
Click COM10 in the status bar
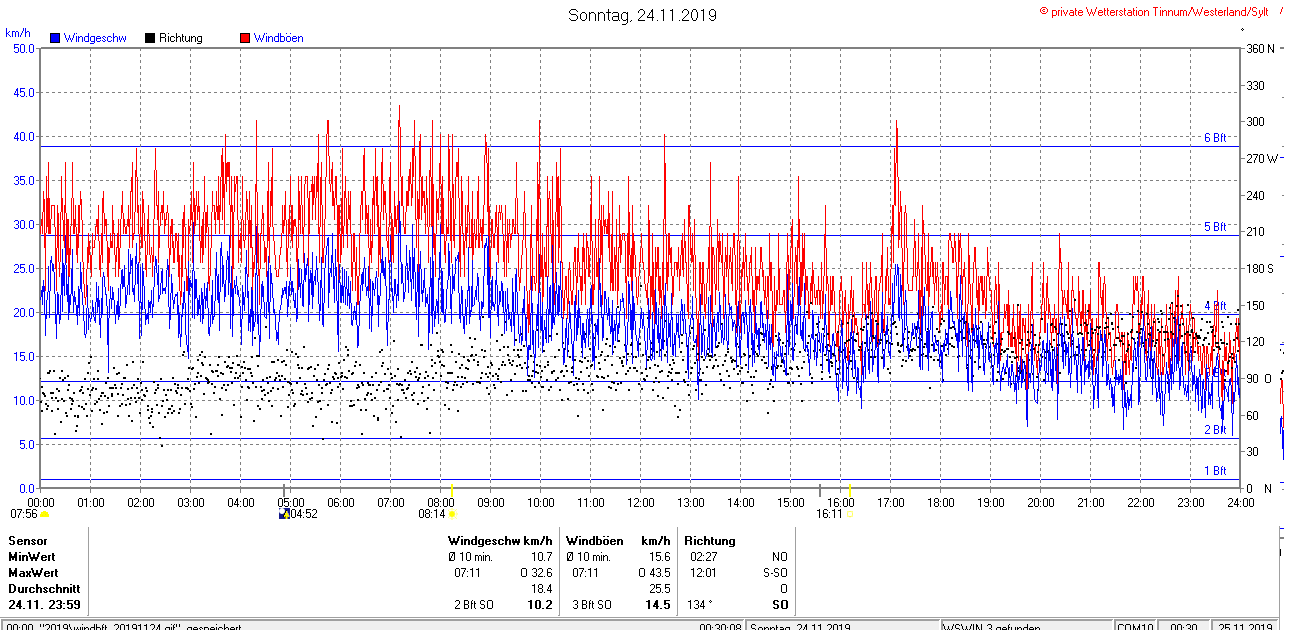(x=1135, y=627)
